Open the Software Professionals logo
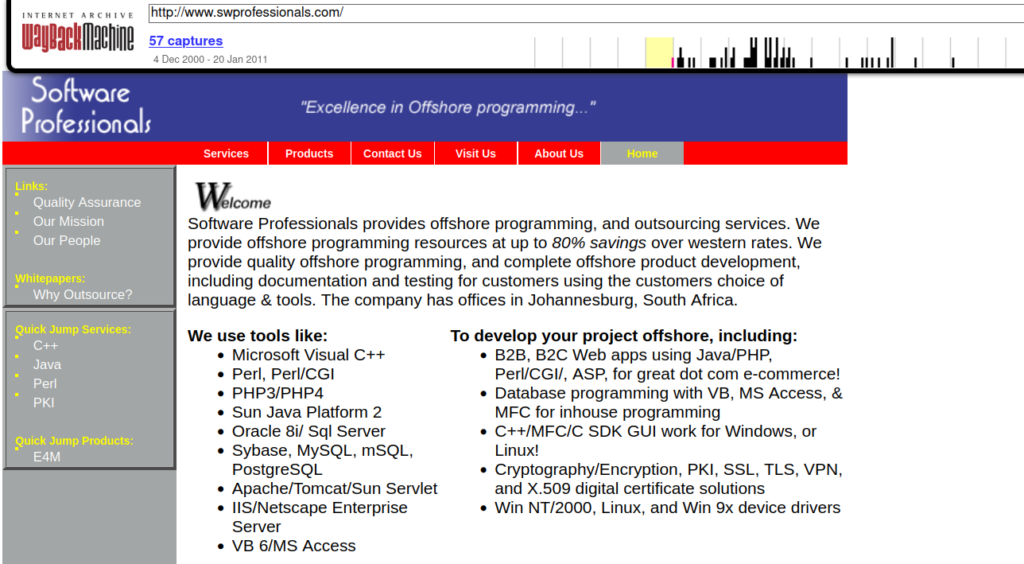The image size is (1024, 564). [86, 106]
